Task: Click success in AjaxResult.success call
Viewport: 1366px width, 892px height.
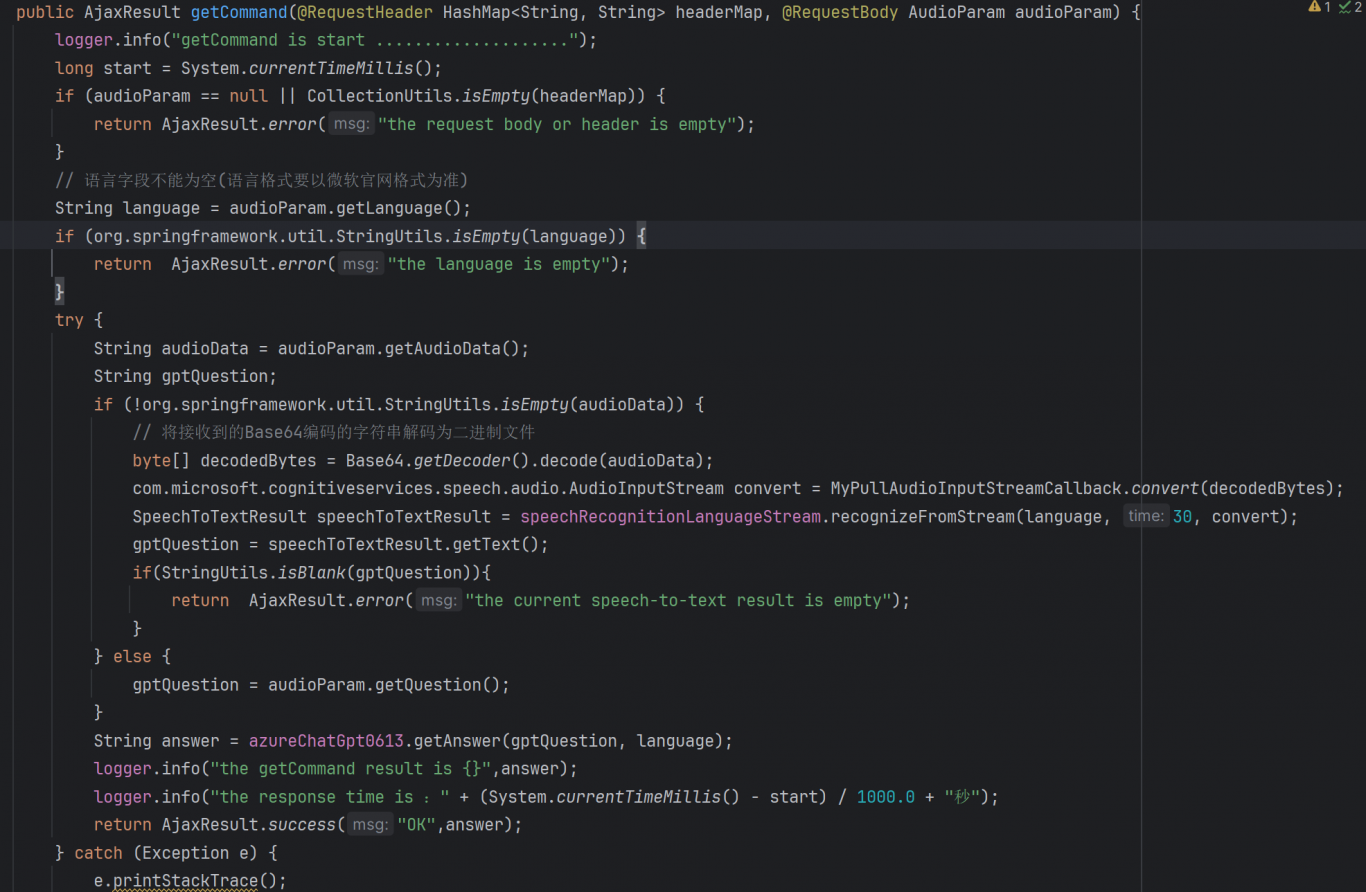Action: 303,824
